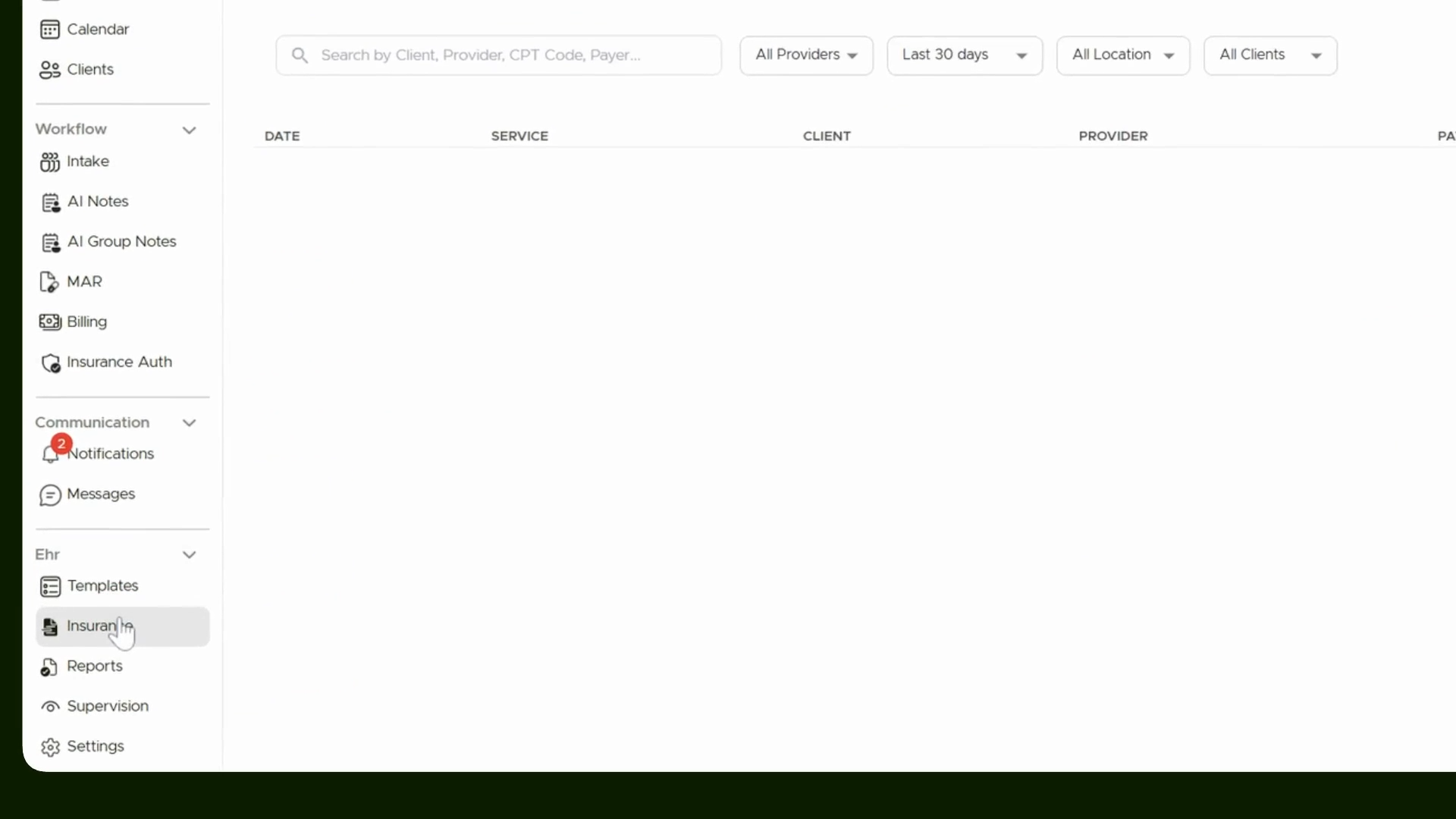The width and height of the screenshot is (1456, 819).
Task: Open the Last 30 days dropdown
Action: pyautogui.click(x=965, y=55)
